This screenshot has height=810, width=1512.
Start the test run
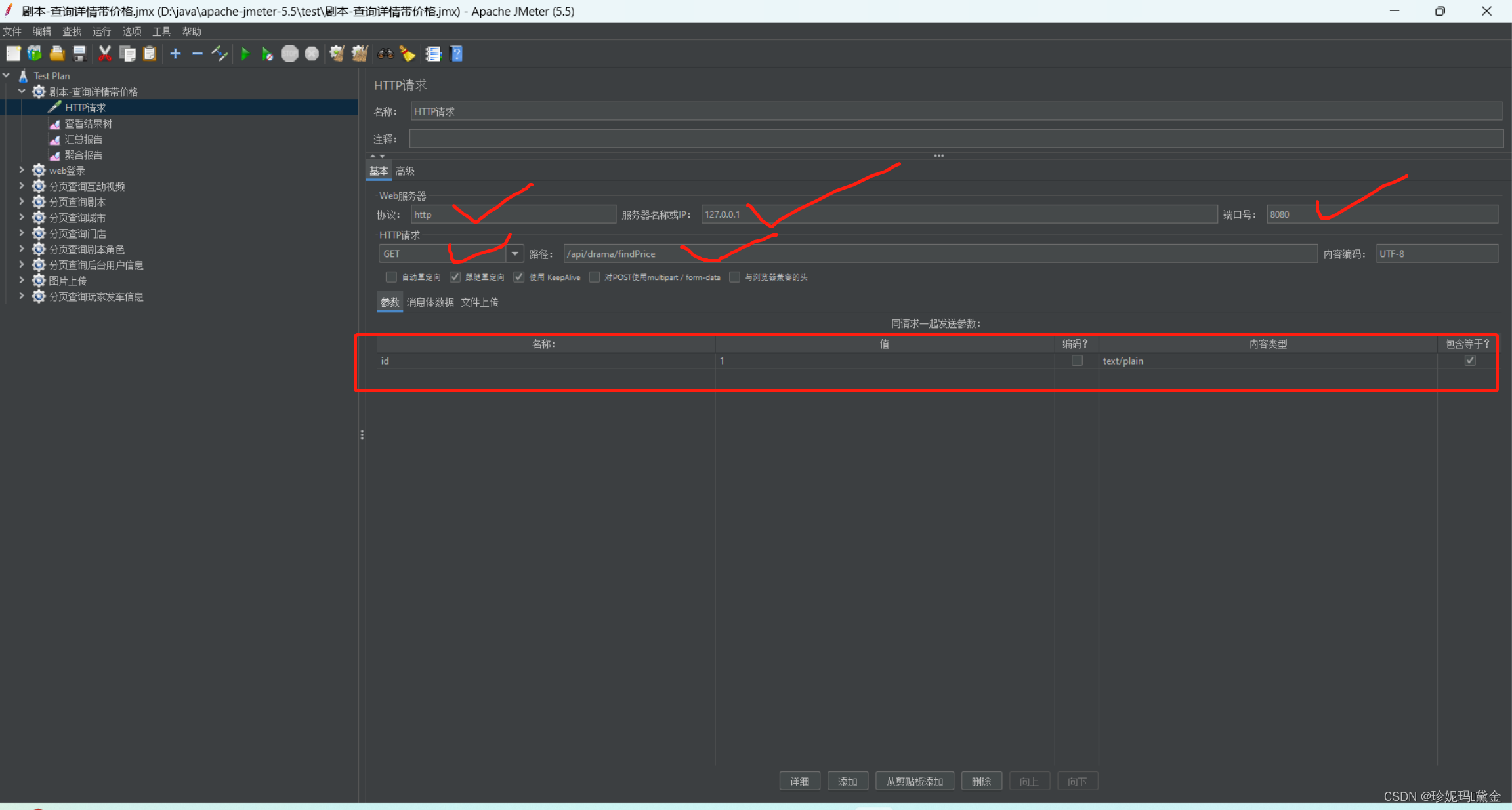point(245,54)
